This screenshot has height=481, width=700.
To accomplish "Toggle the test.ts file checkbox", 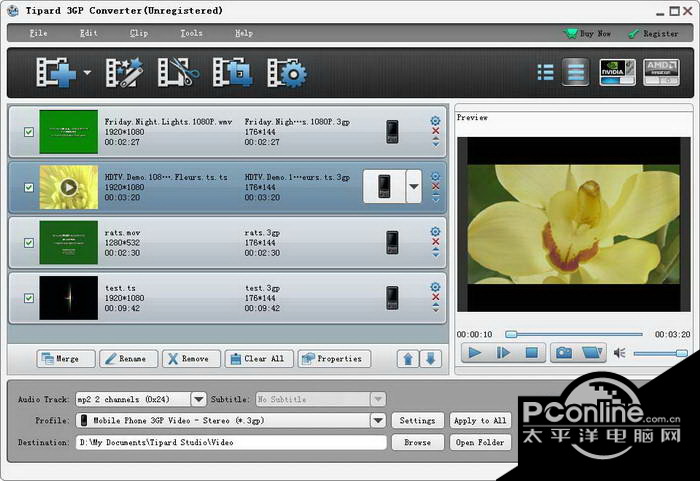I will (x=28, y=297).
